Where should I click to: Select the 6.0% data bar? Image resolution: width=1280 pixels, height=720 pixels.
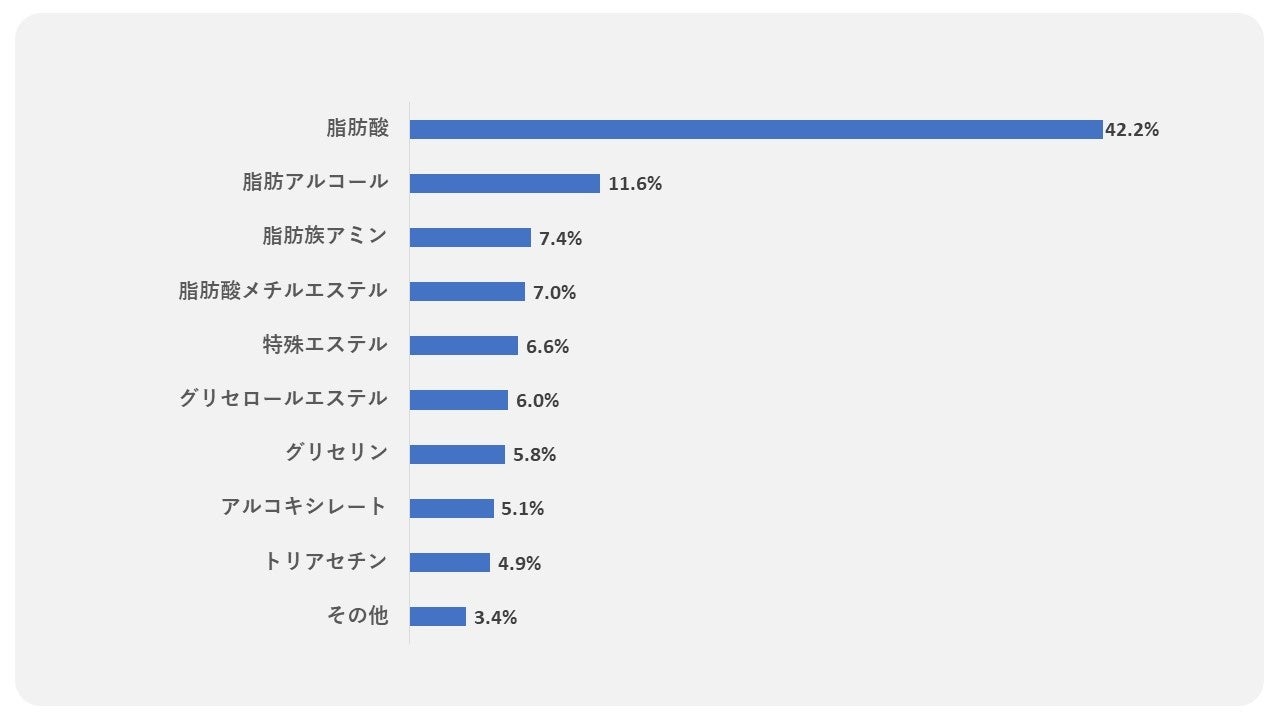pos(458,400)
